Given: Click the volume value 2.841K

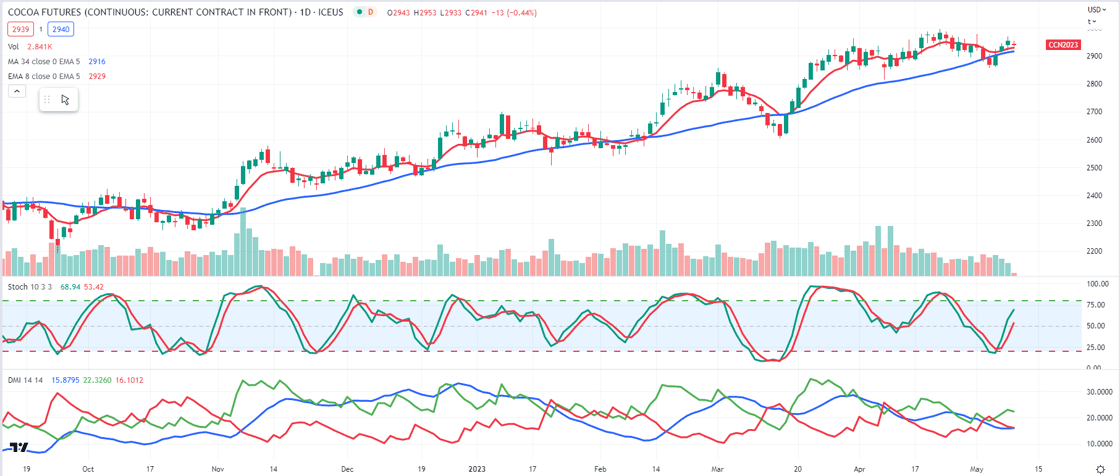Looking at the screenshot, I should pos(39,46).
